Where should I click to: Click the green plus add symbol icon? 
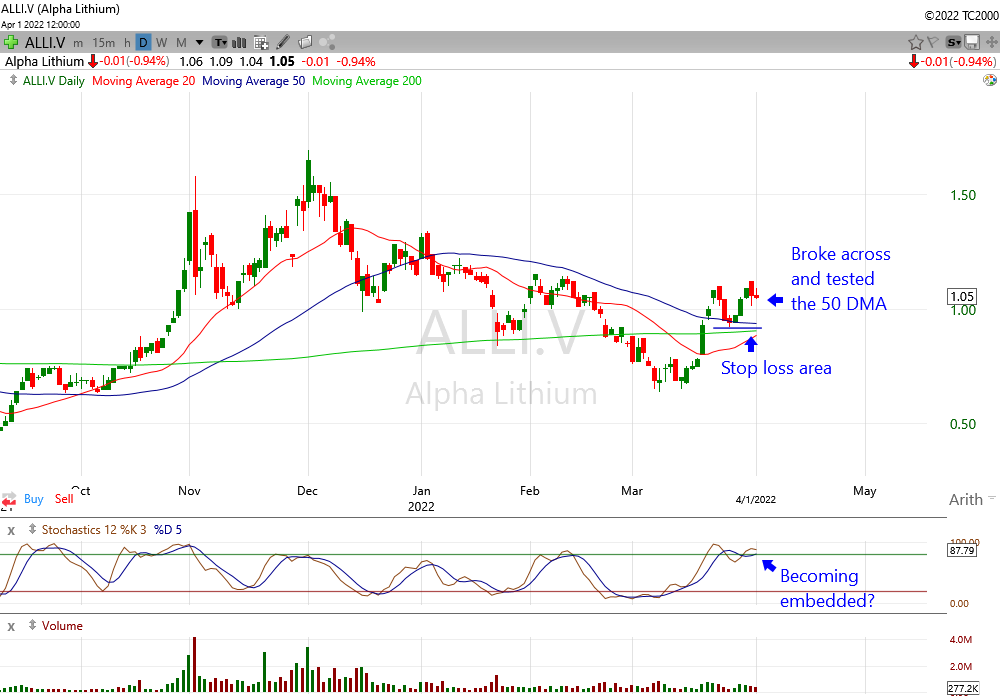(10, 43)
